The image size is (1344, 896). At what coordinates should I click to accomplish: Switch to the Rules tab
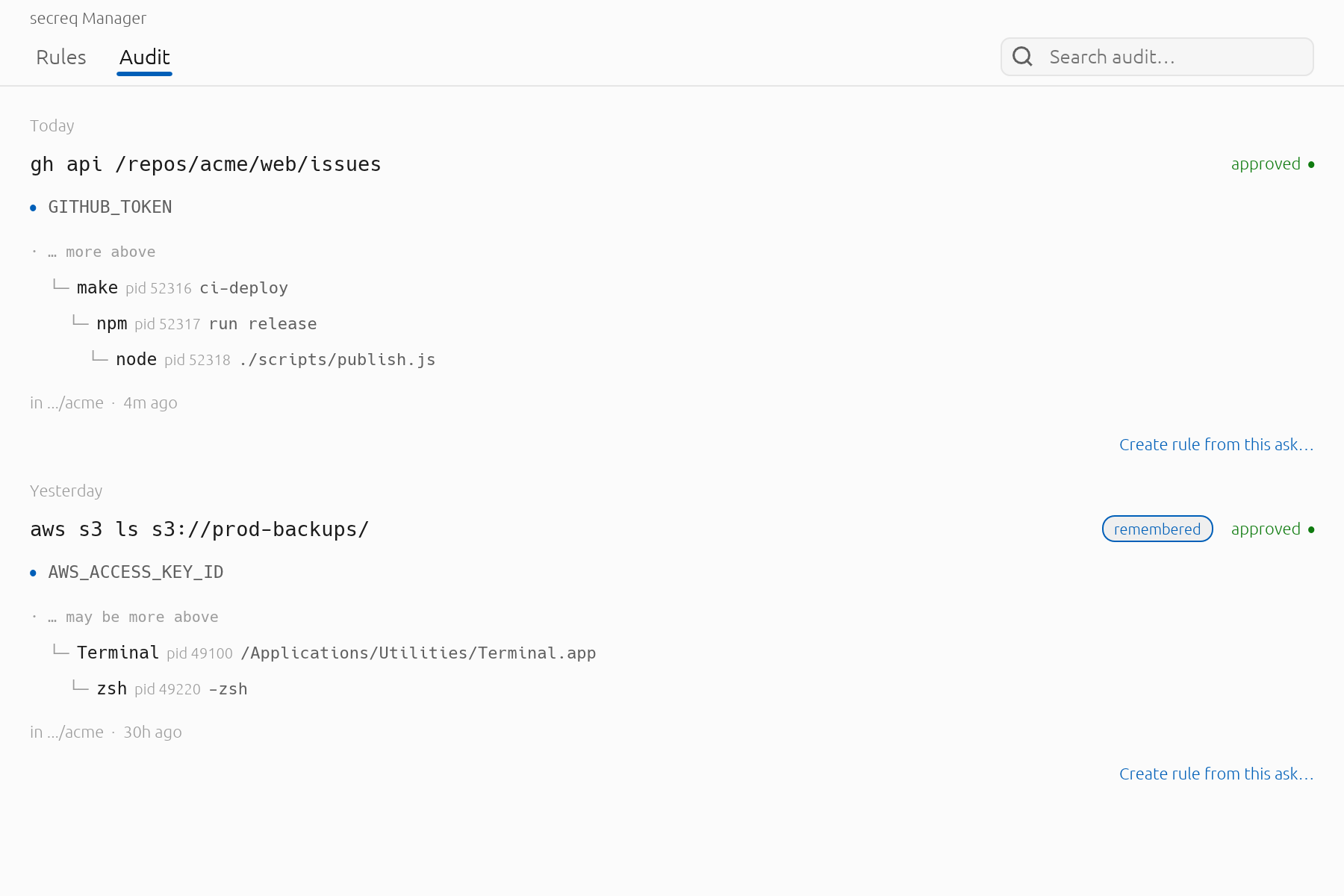[x=61, y=57]
